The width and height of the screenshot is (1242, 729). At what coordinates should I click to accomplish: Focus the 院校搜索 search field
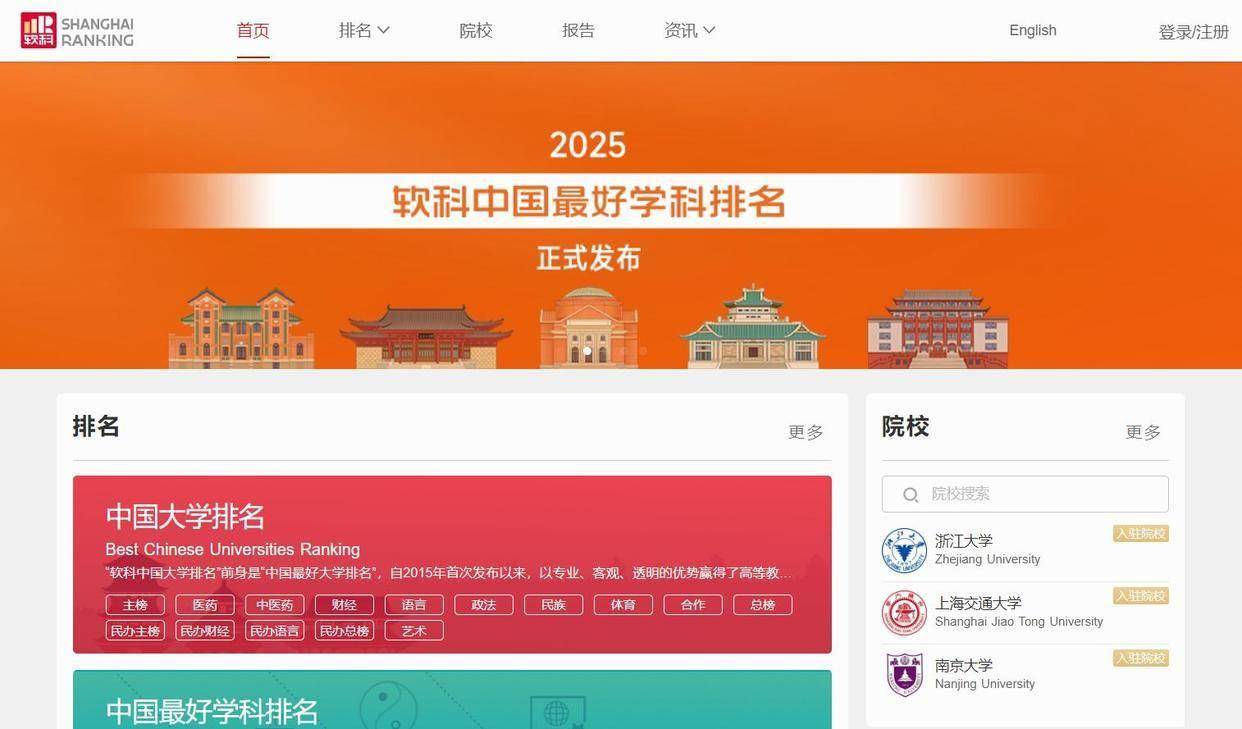(1040, 494)
